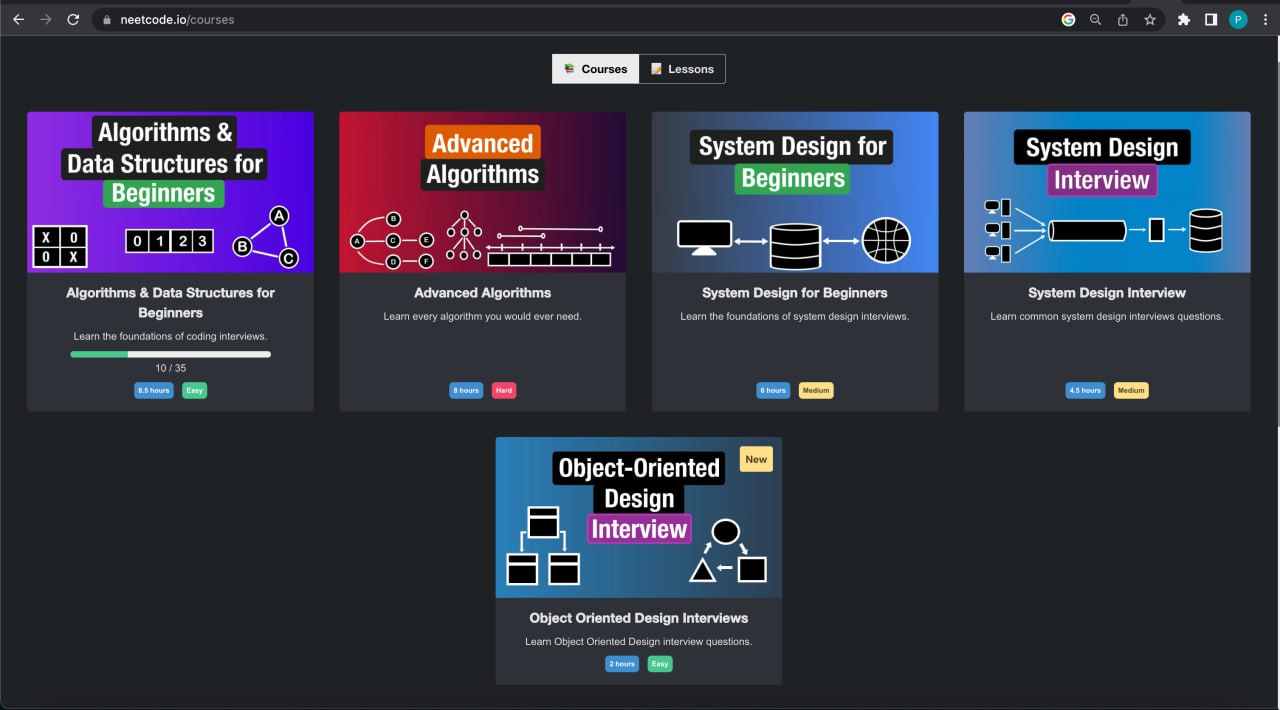Click 'Learn the foundations of coding interviews.'
The image size is (1280, 710).
coord(170,336)
